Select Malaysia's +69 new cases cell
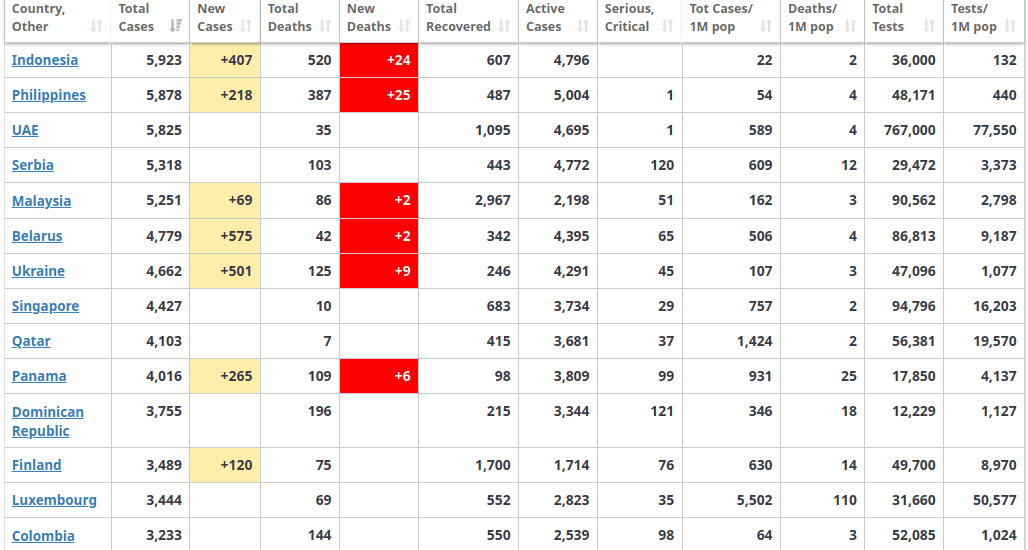This screenshot has height=550, width=1028. [x=225, y=201]
